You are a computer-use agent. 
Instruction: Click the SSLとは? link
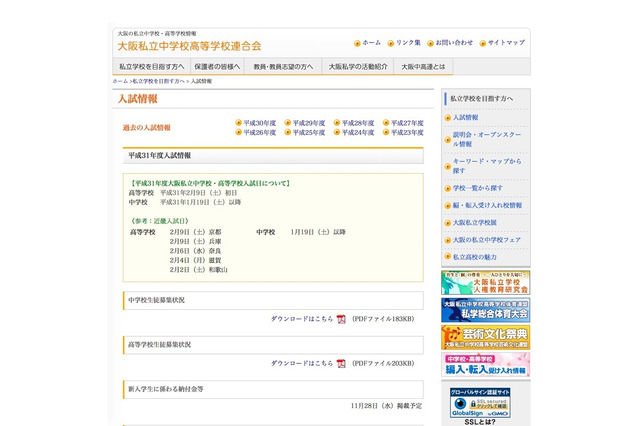pos(480,422)
